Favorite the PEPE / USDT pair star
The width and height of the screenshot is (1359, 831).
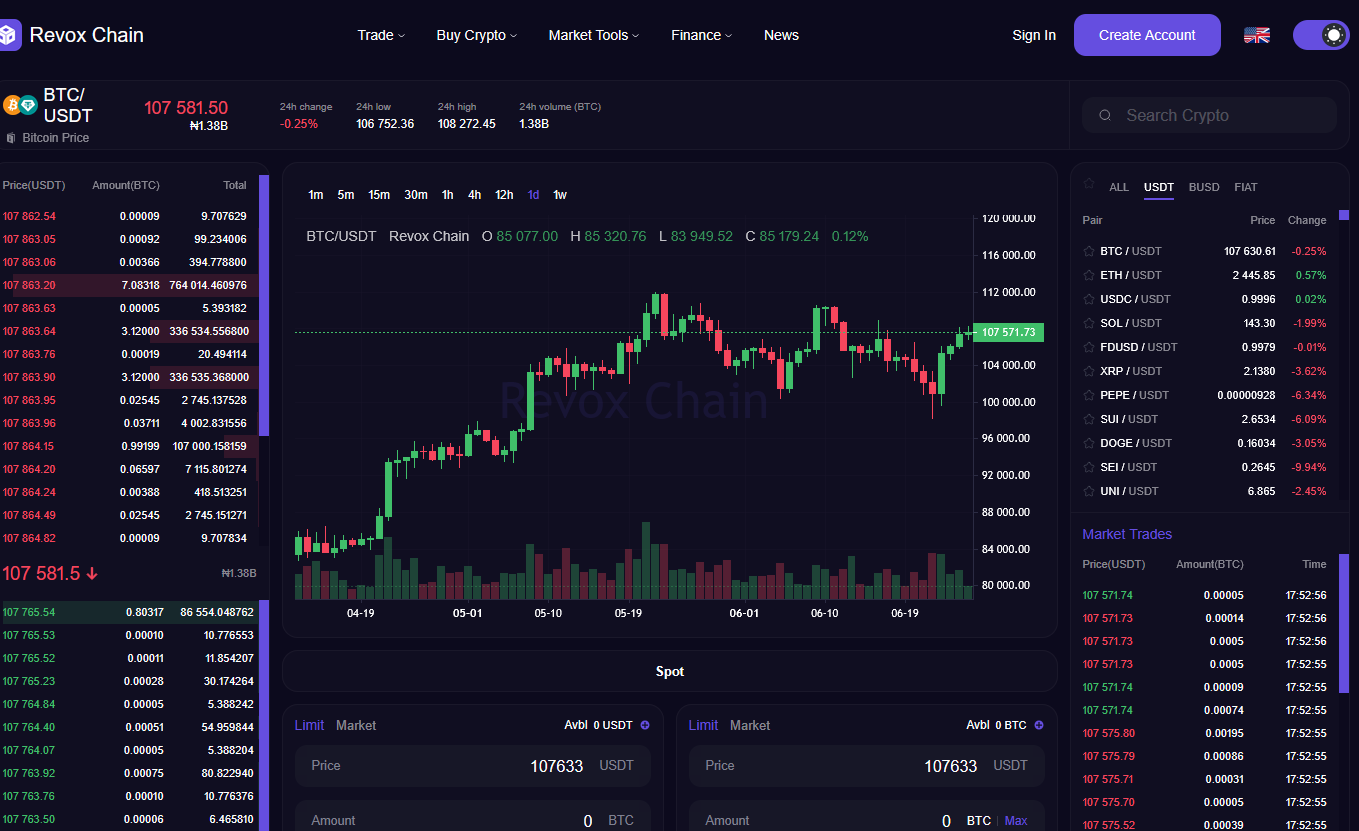1089,395
